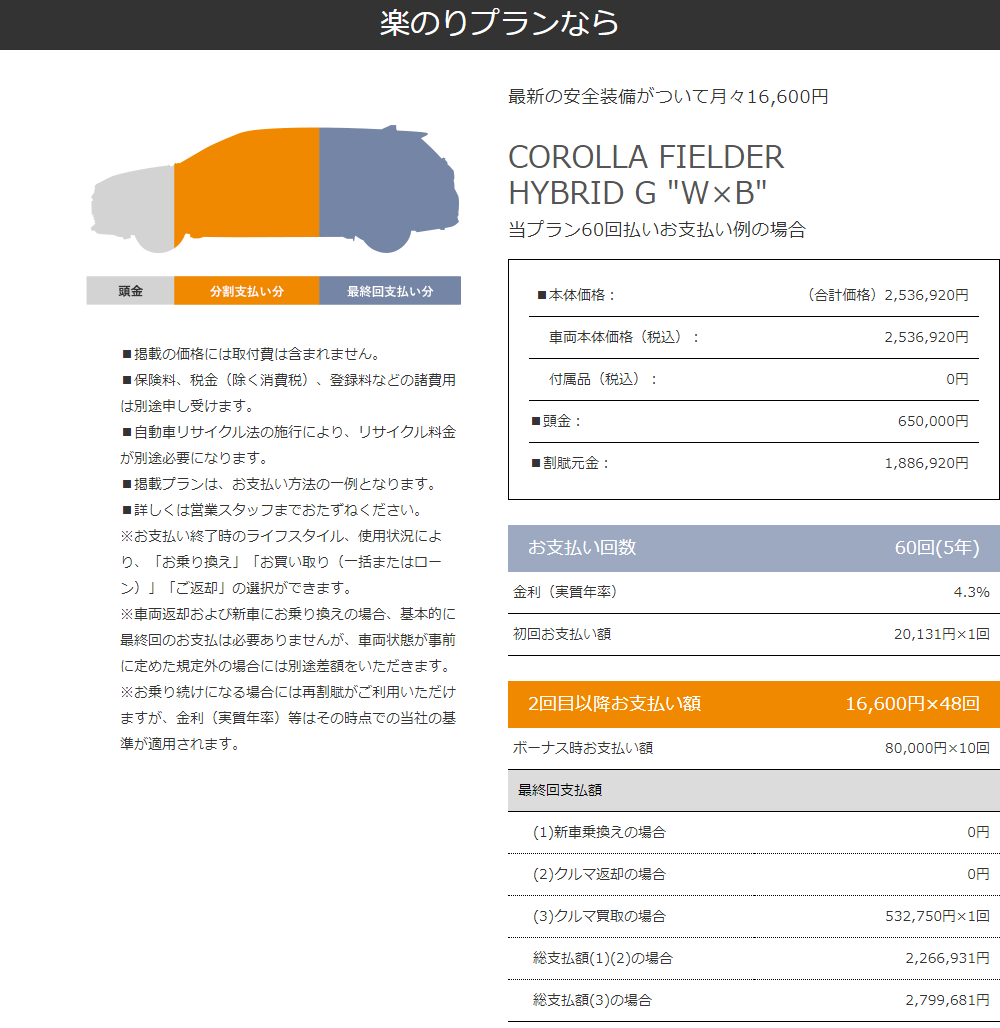Click the note 掲載プランは、お支払い方法の一例となります
The image size is (1000, 1028).
coord(279,484)
